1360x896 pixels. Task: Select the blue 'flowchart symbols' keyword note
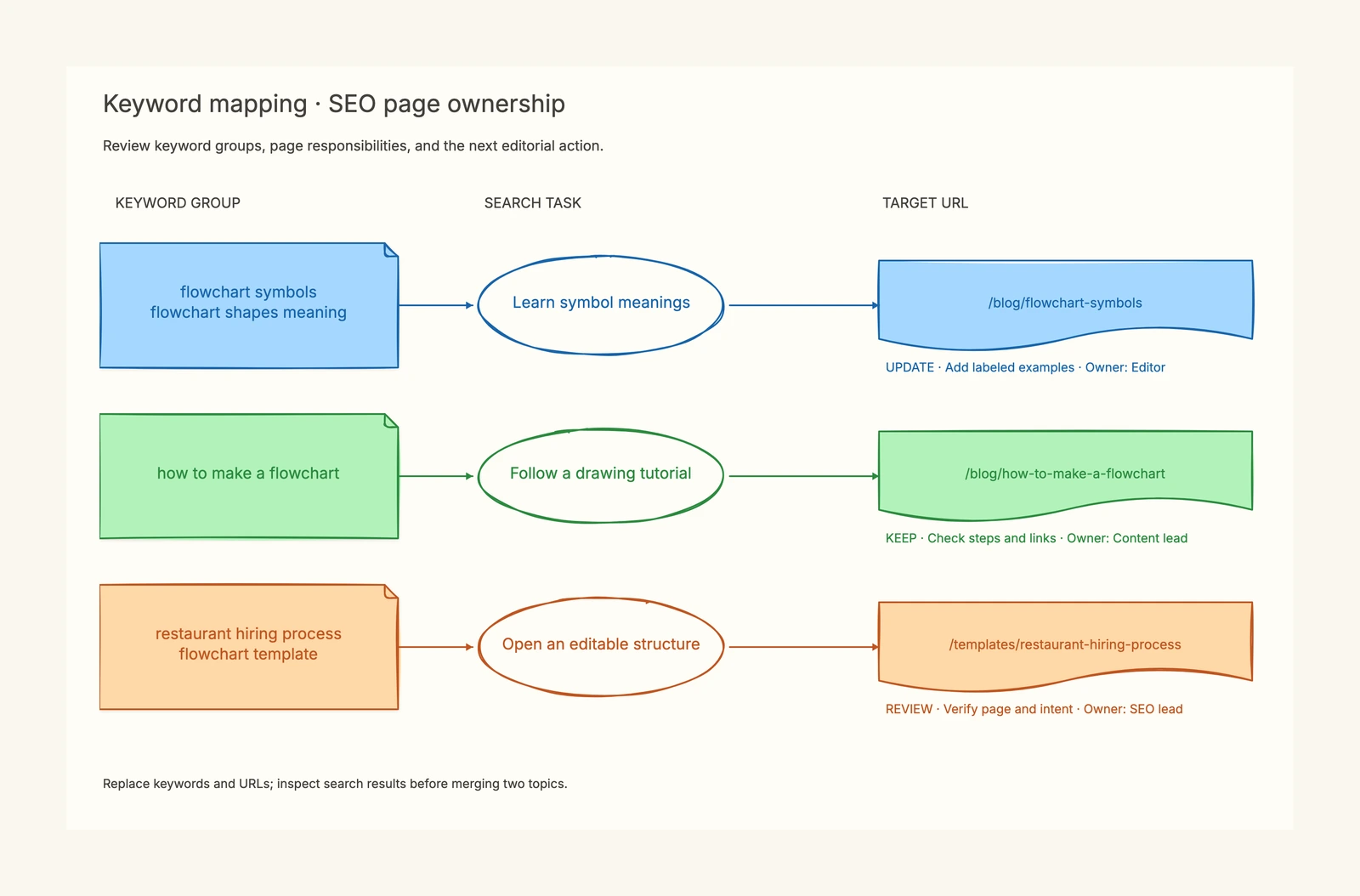point(249,305)
